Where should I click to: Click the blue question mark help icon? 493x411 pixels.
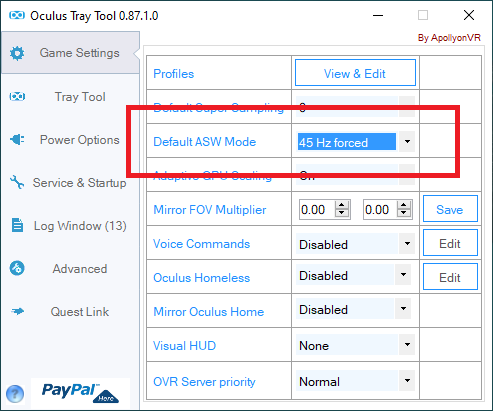coord(15,394)
